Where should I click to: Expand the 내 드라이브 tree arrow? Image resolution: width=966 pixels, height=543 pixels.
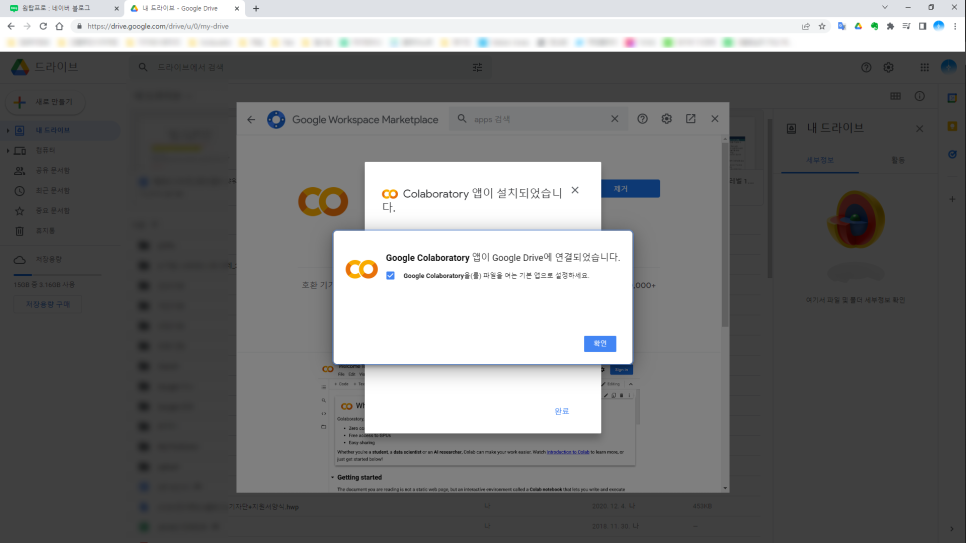click(7, 130)
